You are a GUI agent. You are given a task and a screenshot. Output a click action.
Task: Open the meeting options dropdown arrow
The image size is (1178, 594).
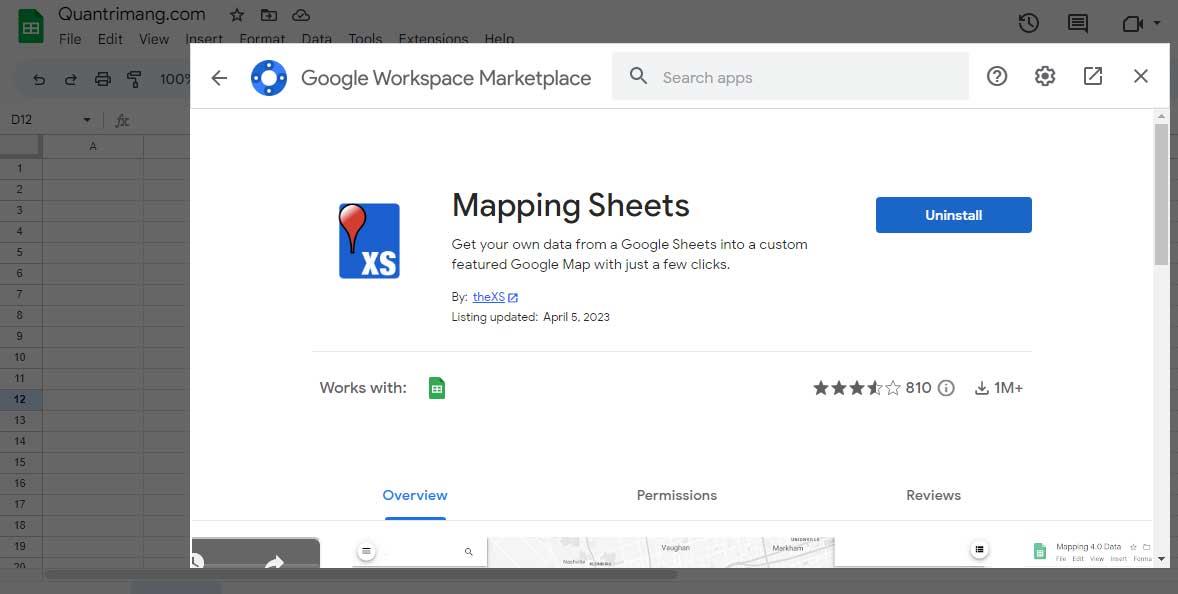[1156, 23]
